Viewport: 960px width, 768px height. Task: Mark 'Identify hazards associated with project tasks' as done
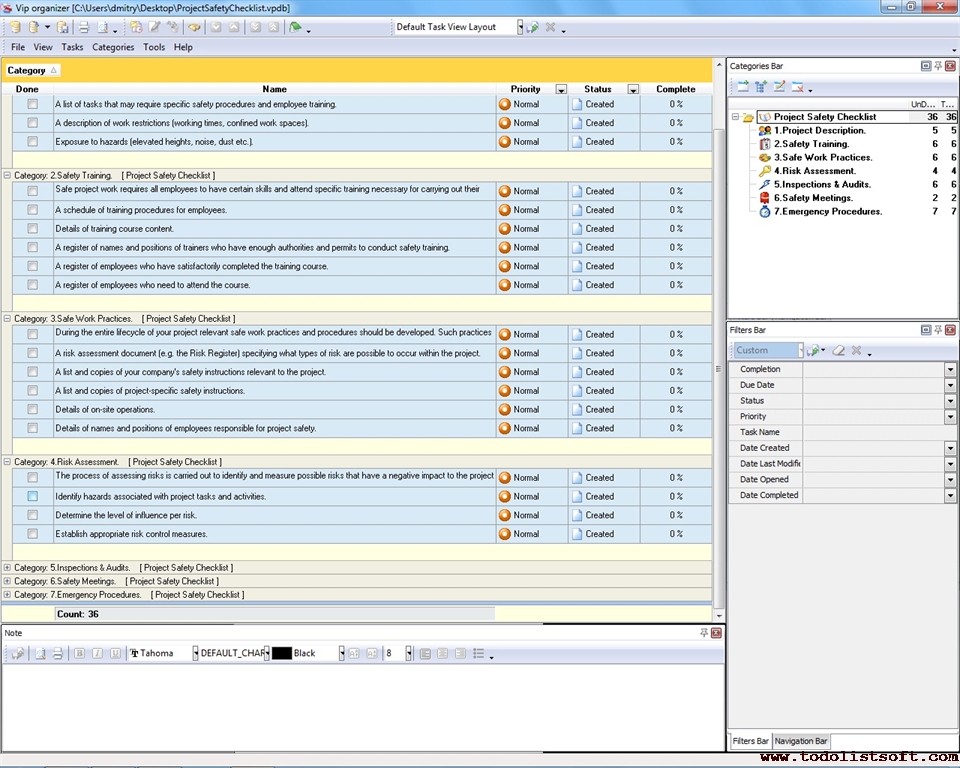click(33, 496)
